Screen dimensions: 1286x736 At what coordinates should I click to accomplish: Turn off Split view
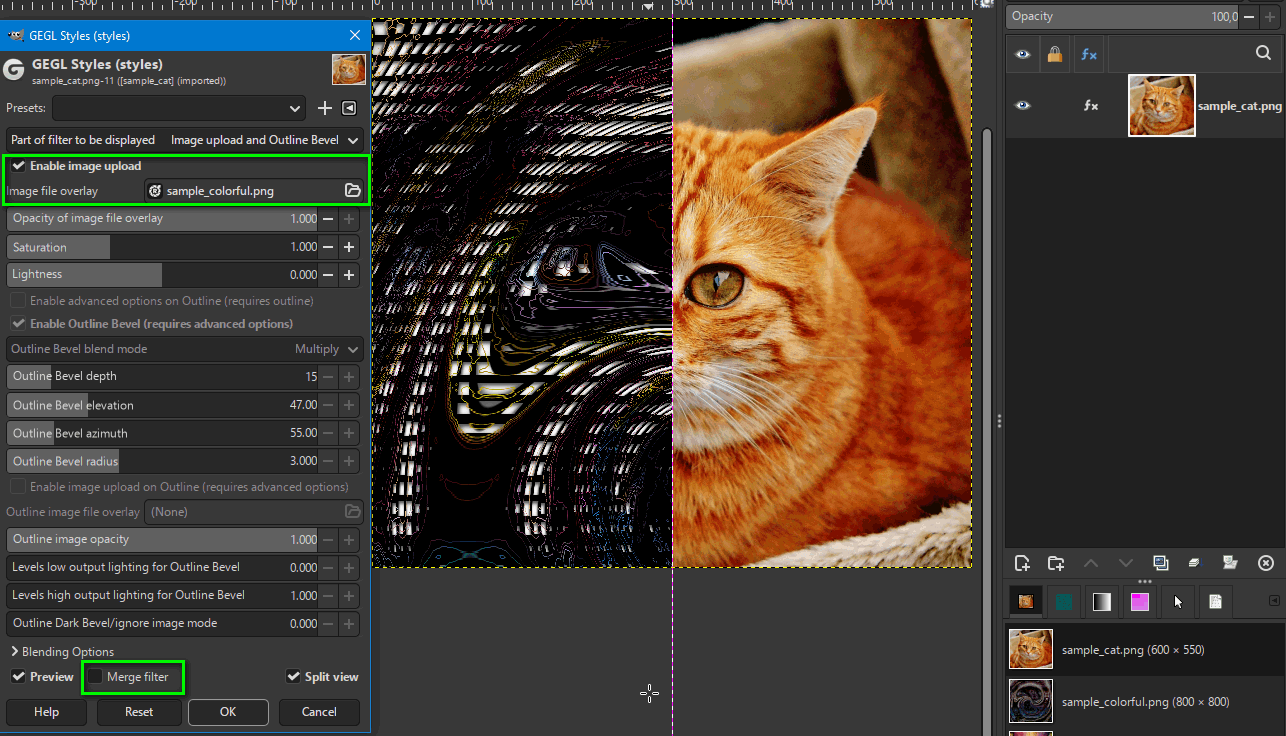(x=293, y=677)
